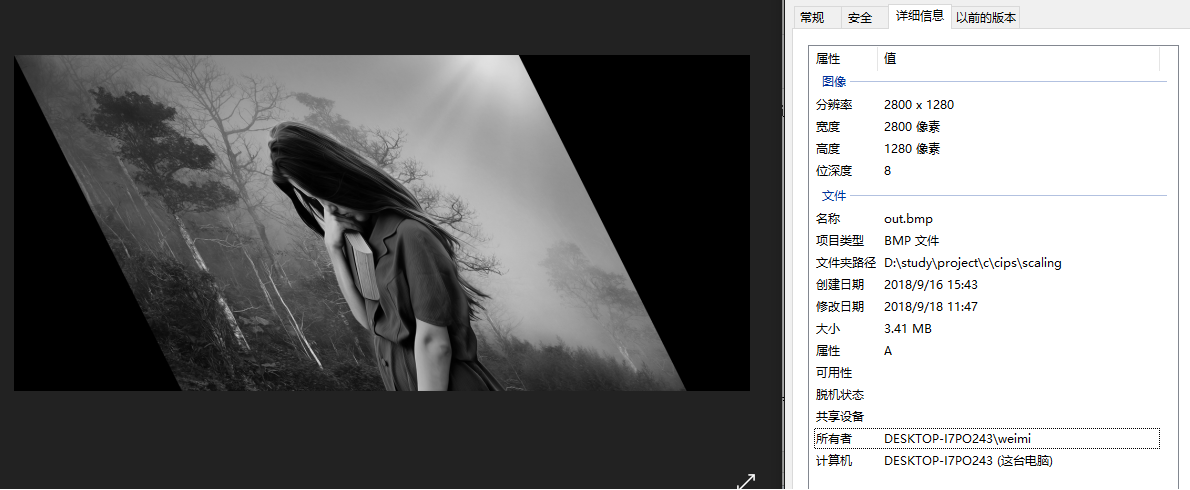Select the 属性 value A
Screen dimensions: 1190x490
[x=888, y=351]
